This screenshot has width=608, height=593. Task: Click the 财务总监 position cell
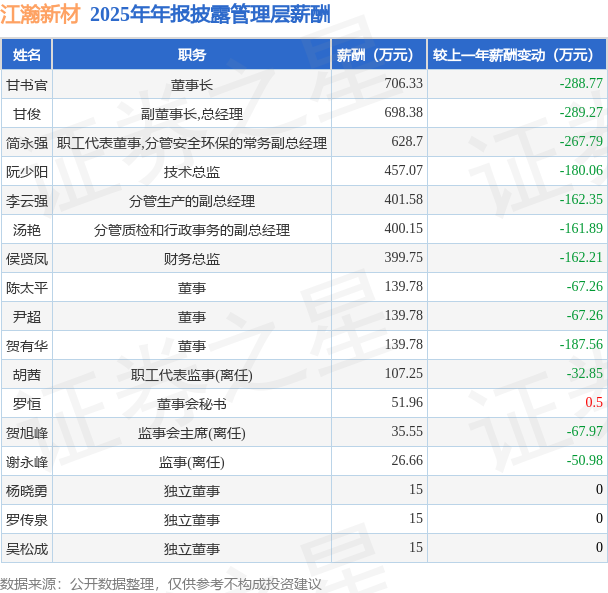(192, 259)
